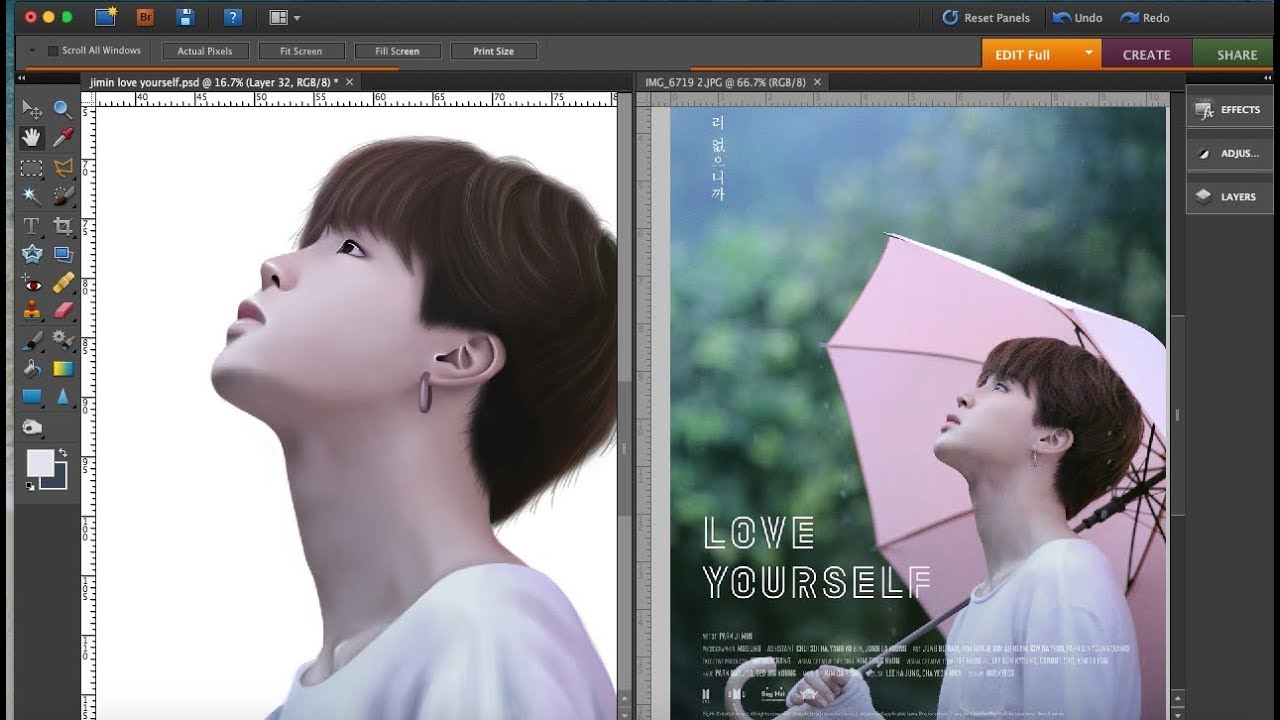This screenshot has height=720, width=1280.
Task: Swap foreground and background colors
Action: pyautogui.click(x=63, y=454)
